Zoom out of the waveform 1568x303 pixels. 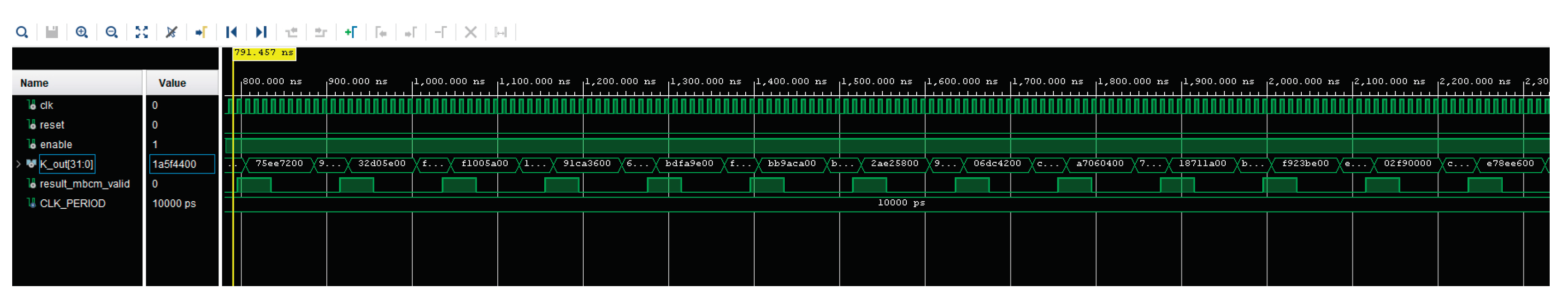pyautogui.click(x=111, y=32)
